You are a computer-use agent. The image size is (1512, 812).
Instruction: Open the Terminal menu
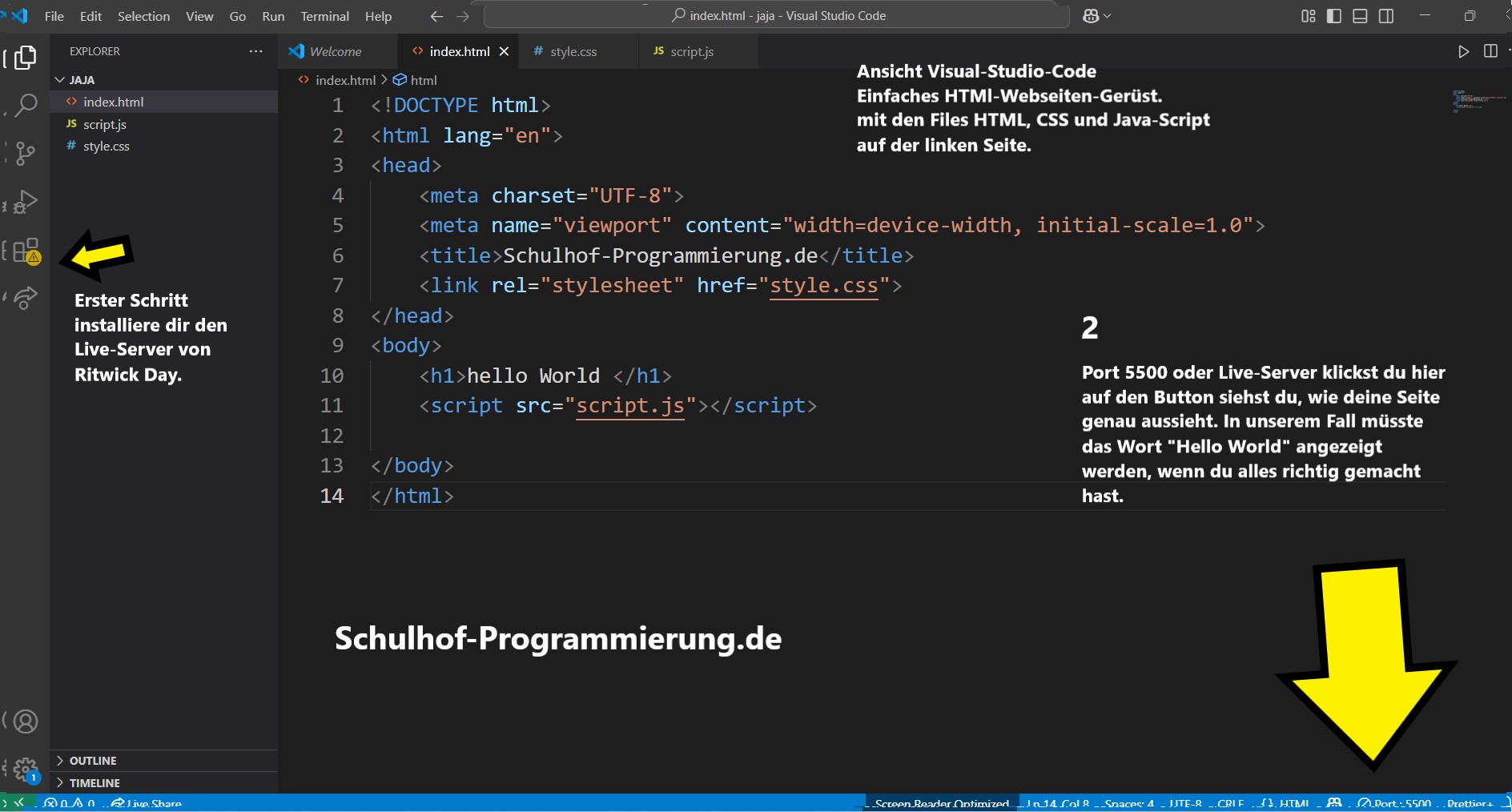324,16
